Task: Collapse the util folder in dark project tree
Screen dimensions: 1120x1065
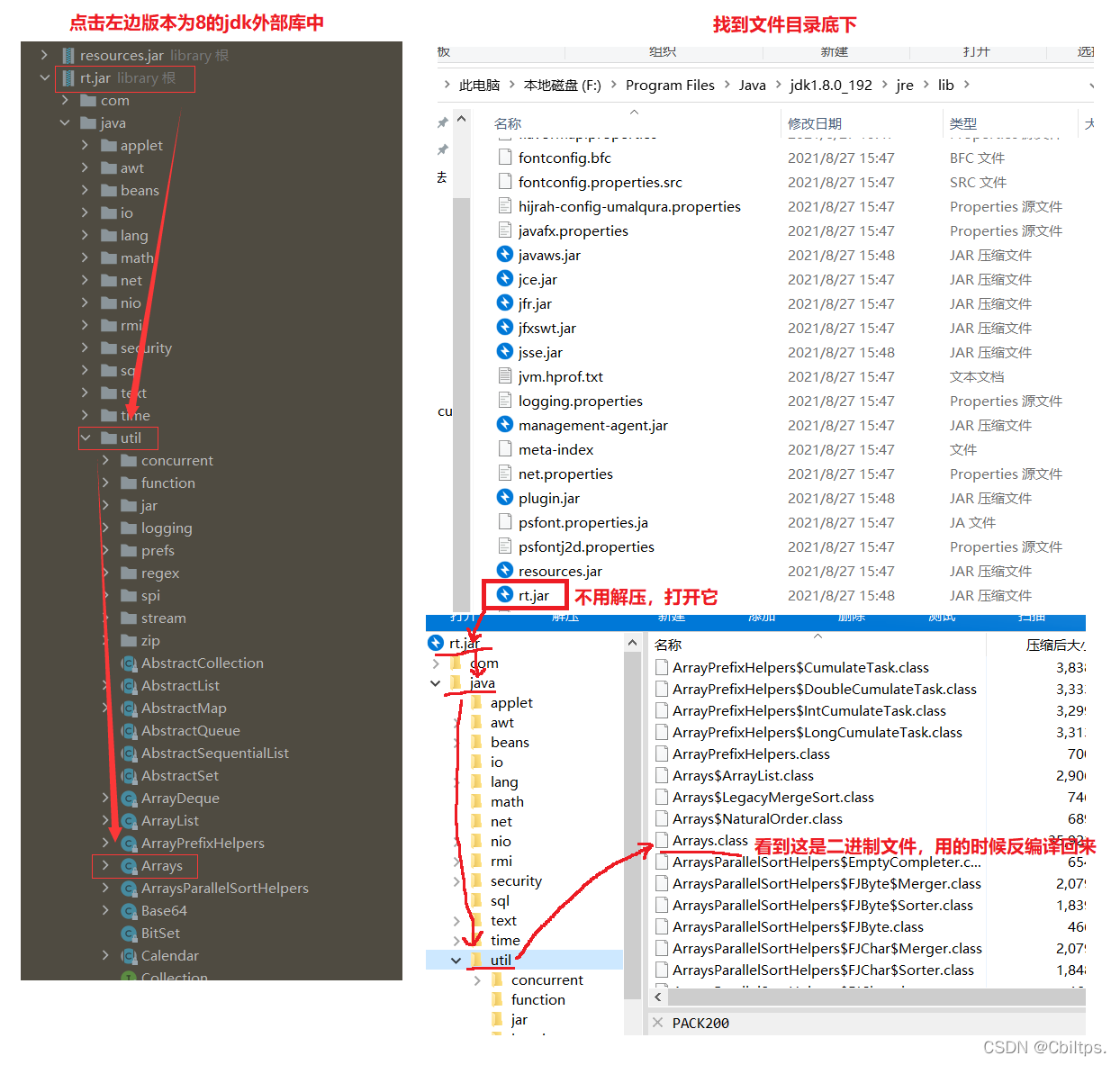Action: [86, 438]
